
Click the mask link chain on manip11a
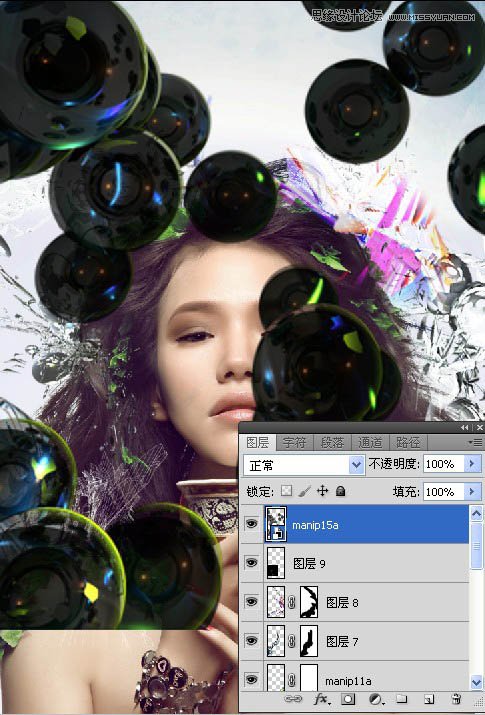(292, 681)
